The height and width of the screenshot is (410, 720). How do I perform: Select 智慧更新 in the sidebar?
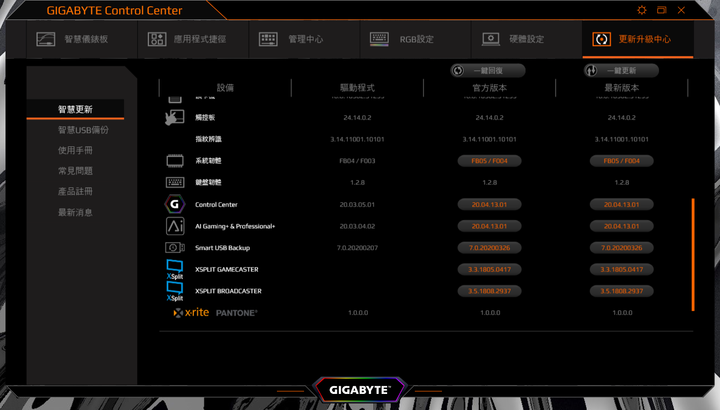[x=75, y=109]
